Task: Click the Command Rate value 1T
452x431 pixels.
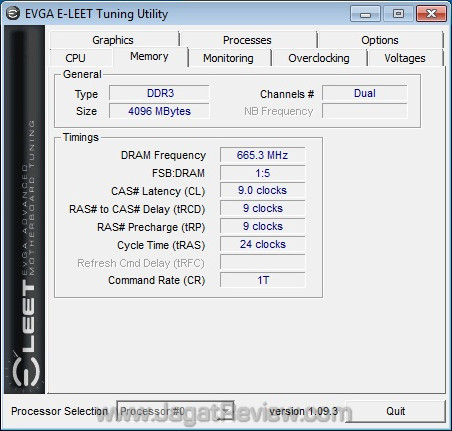Action: [x=263, y=280]
